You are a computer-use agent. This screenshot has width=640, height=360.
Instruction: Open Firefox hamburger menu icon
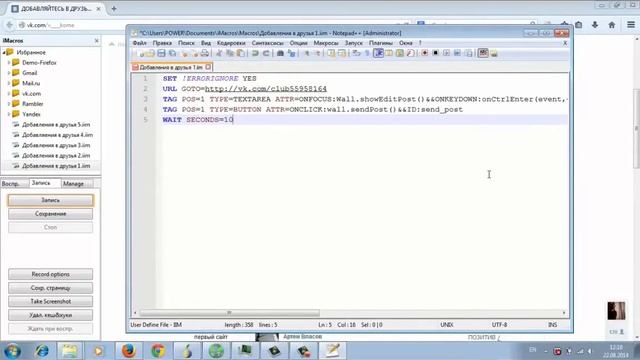(631, 25)
